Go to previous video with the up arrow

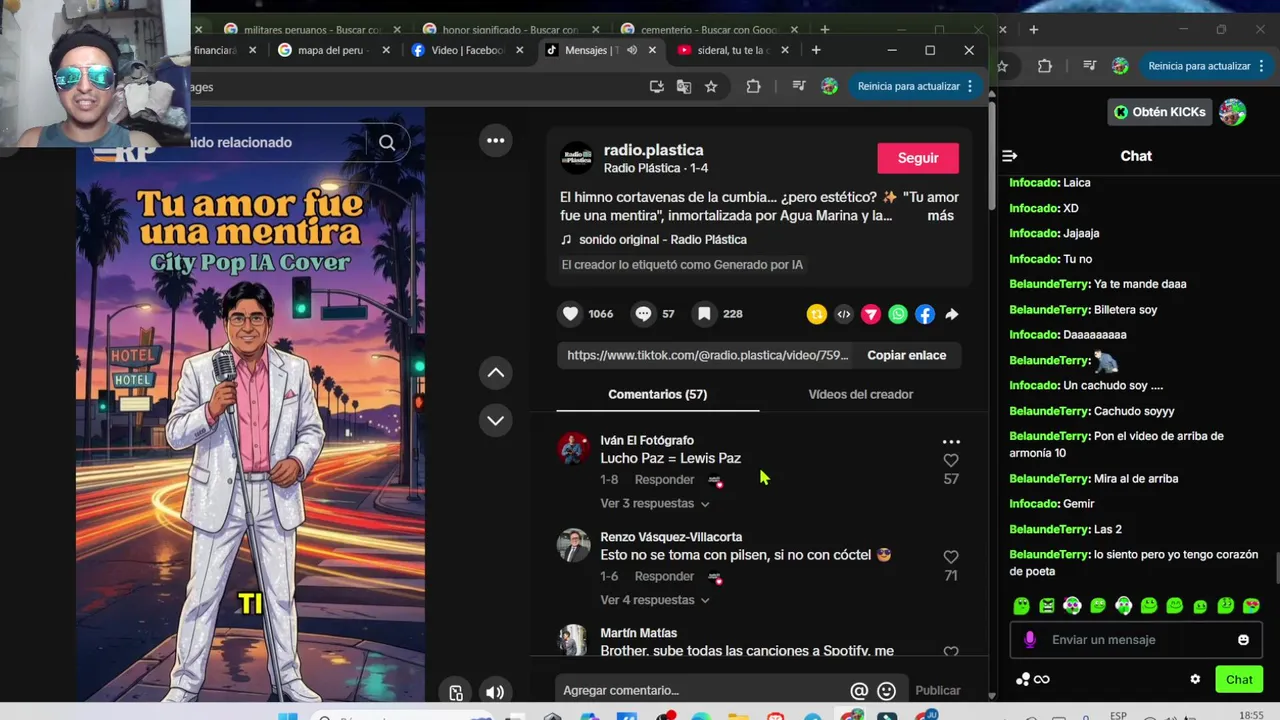tap(495, 373)
